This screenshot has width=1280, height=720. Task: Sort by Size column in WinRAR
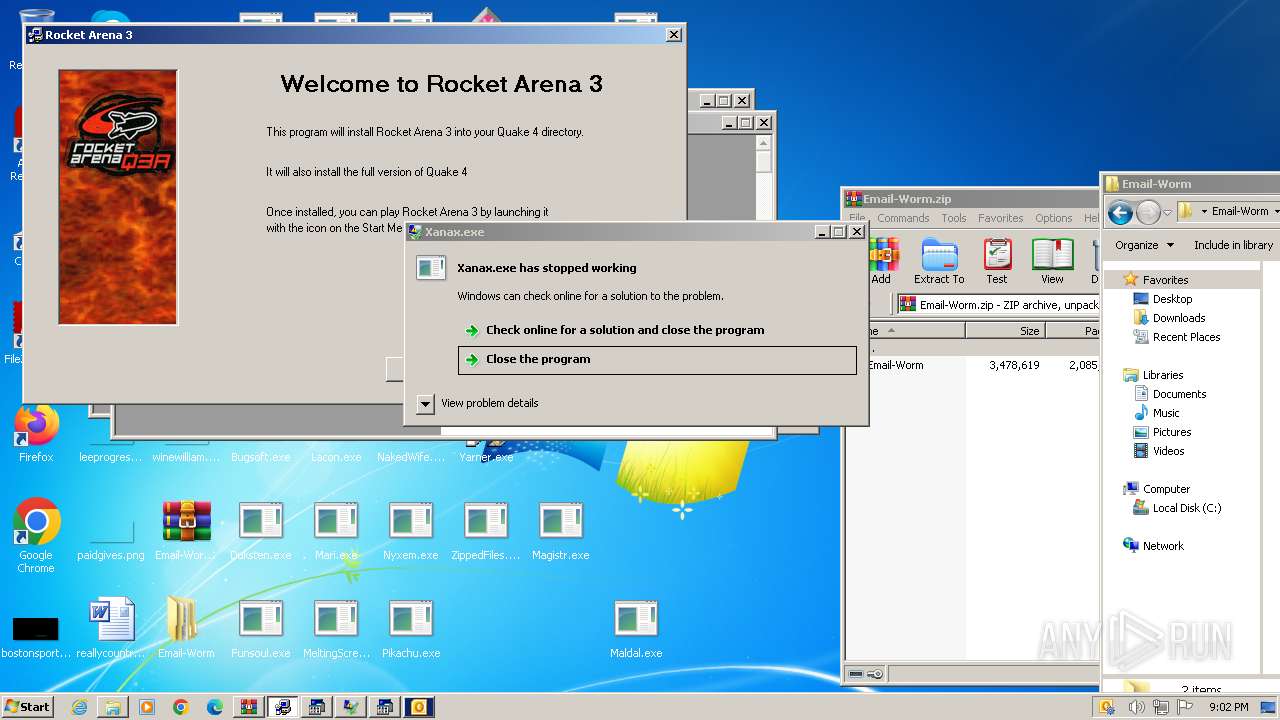(x=1006, y=330)
